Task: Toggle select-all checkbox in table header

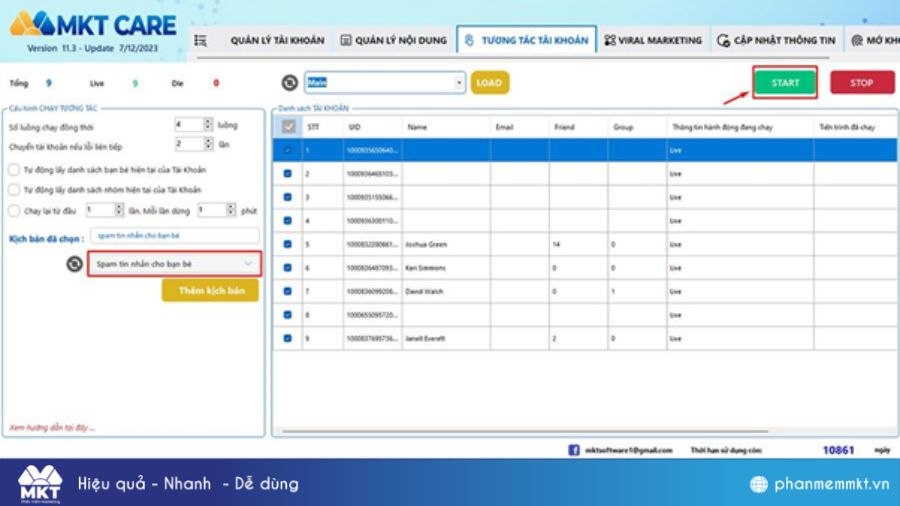Action: 288,127
